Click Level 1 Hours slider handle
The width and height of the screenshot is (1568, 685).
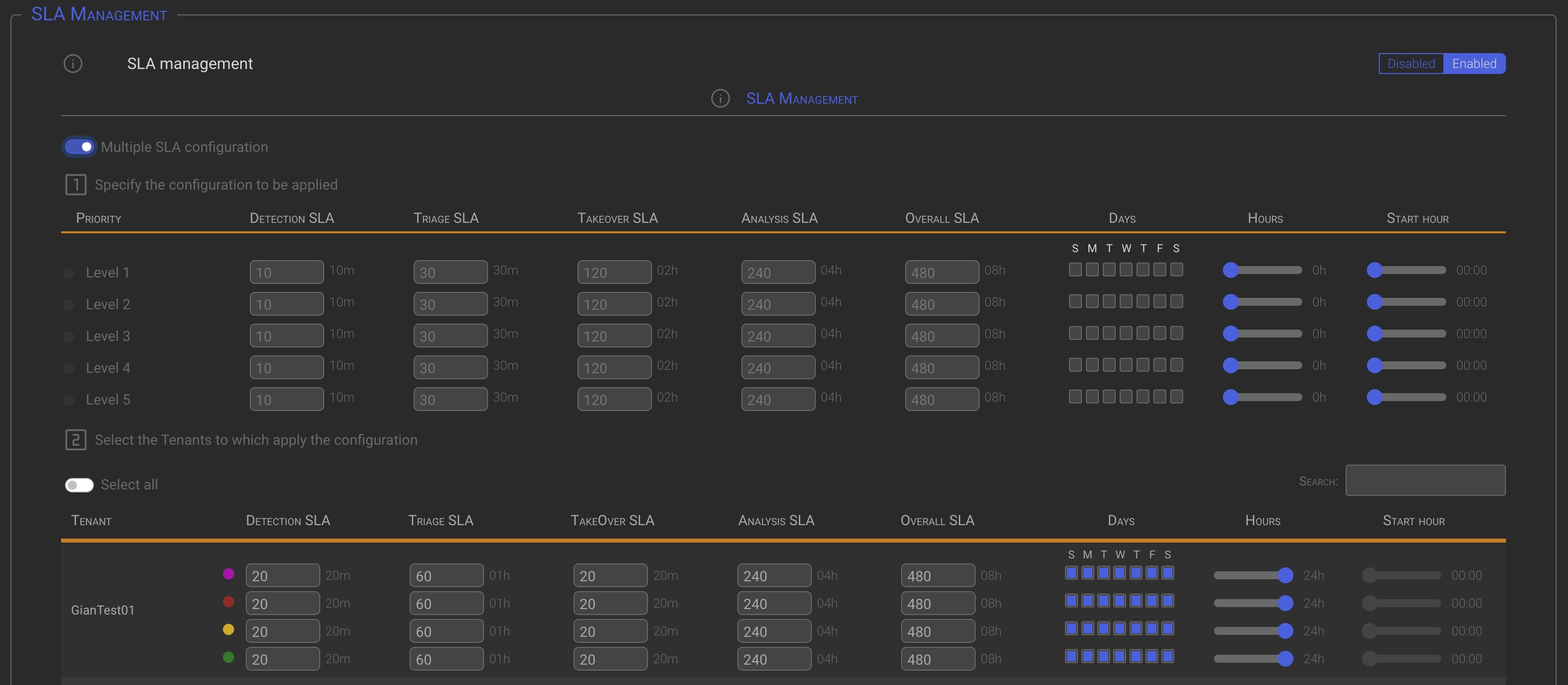tap(1230, 270)
